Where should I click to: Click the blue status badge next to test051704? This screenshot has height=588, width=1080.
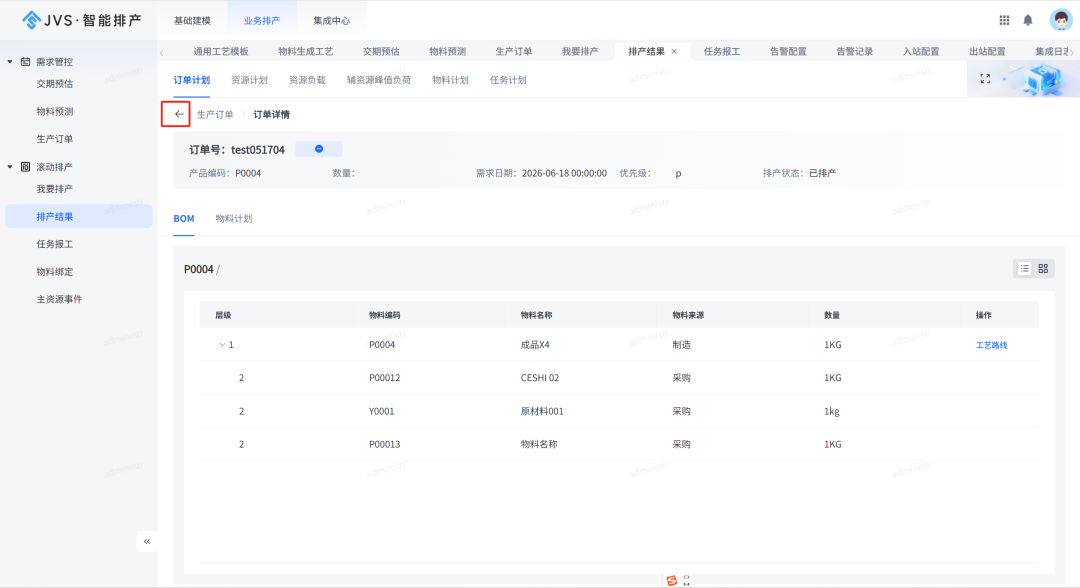[x=319, y=149]
